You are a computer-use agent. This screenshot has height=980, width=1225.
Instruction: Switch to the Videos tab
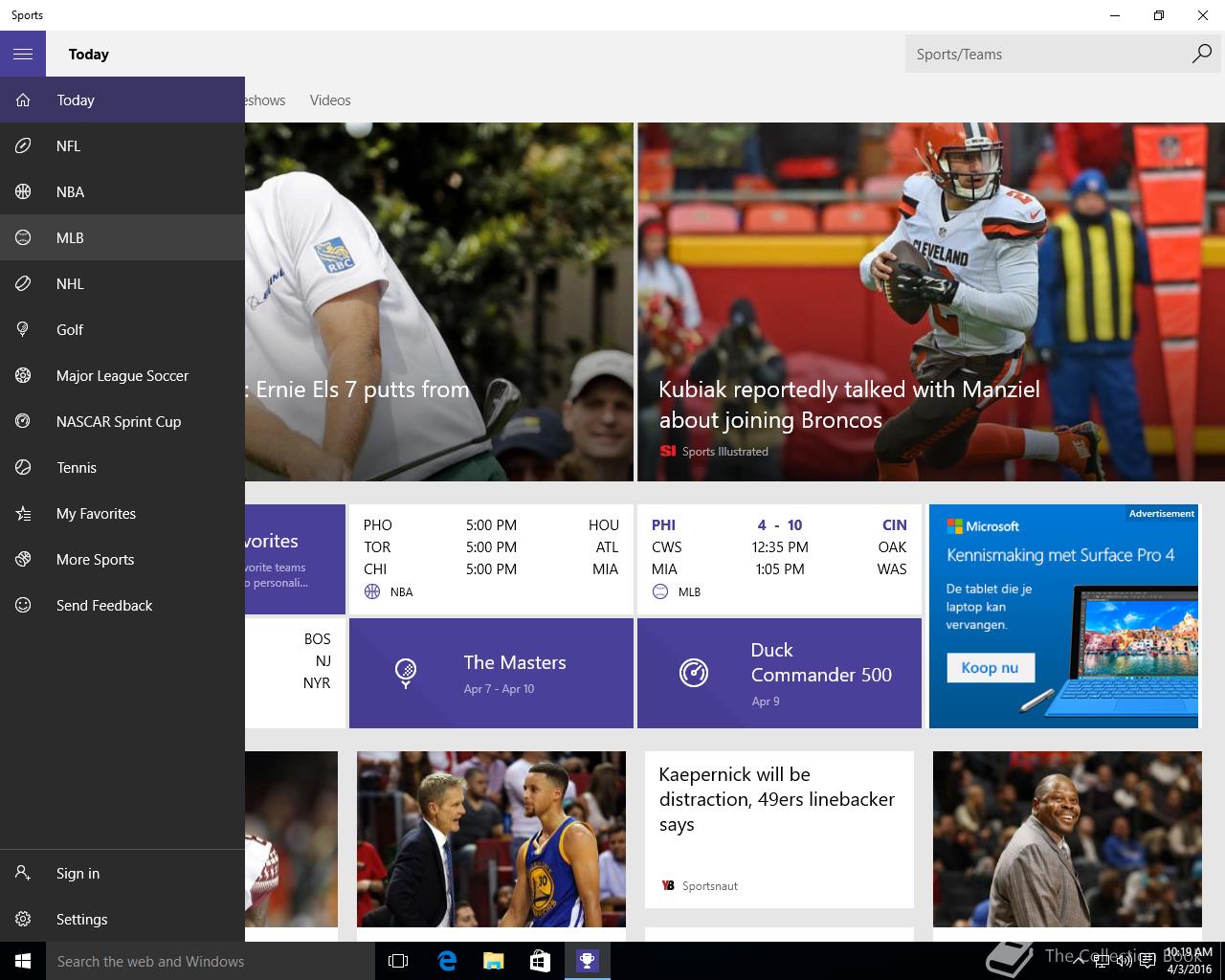(x=330, y=100)
